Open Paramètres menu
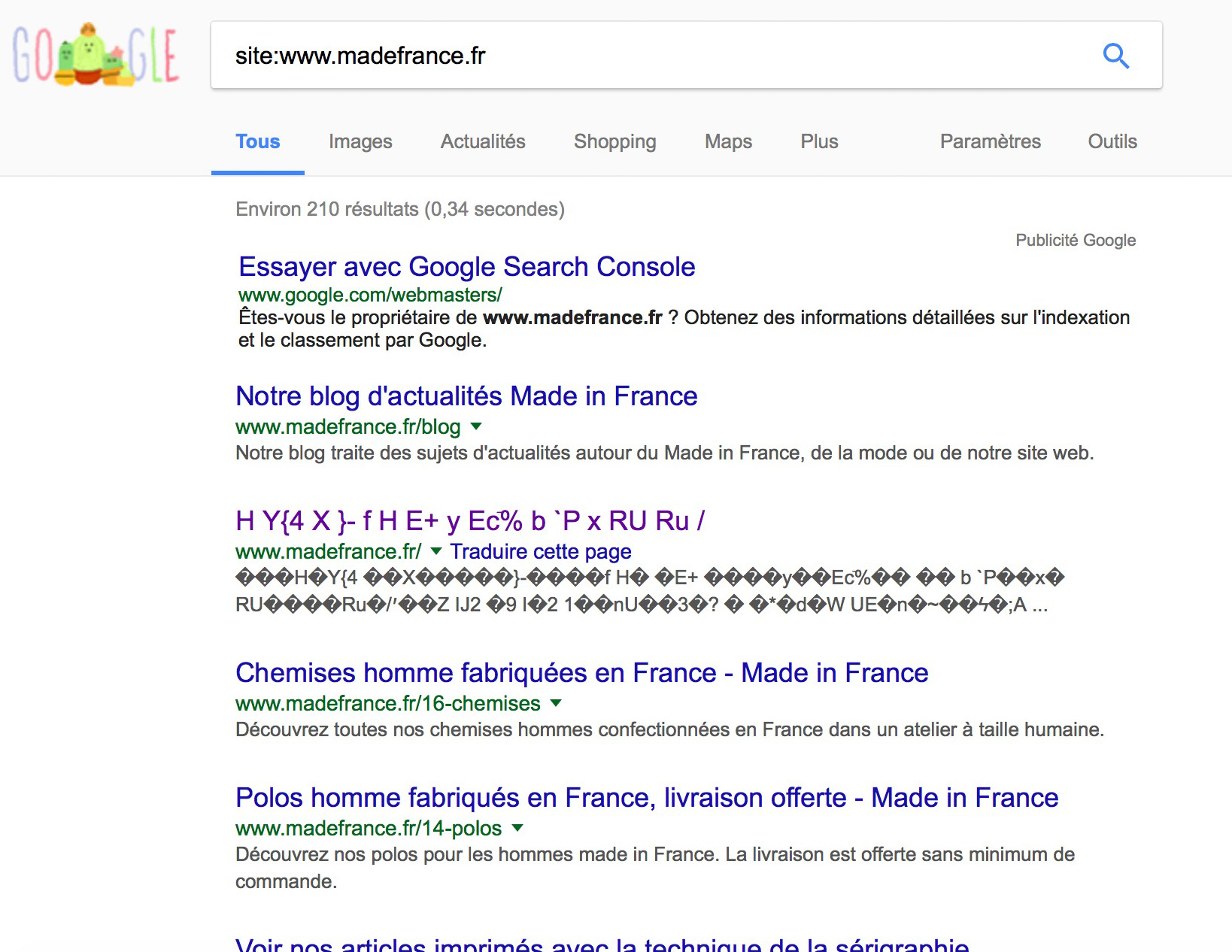 [991, 141]
